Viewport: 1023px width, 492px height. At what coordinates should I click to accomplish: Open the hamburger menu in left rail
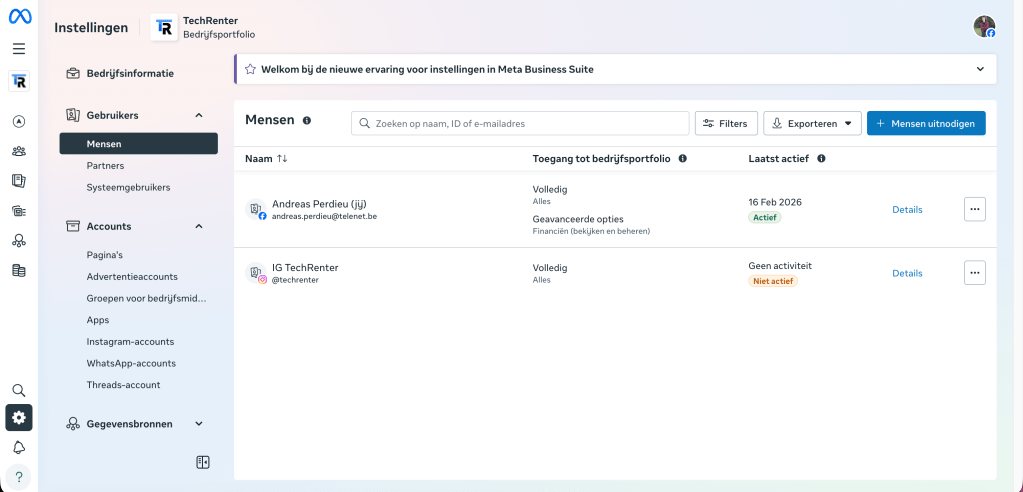click(19, 48)
